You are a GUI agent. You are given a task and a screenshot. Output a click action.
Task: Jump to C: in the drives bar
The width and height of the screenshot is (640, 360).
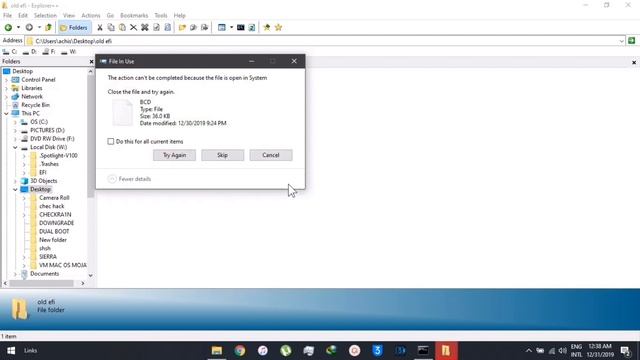[x=10, y=51]
